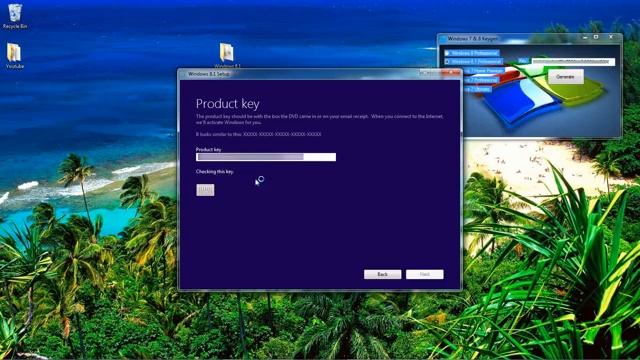Select the Youtube folder on the desktop
Viewport: 640px width, 360px height.
pyautogui.click(x=14, y=56)
